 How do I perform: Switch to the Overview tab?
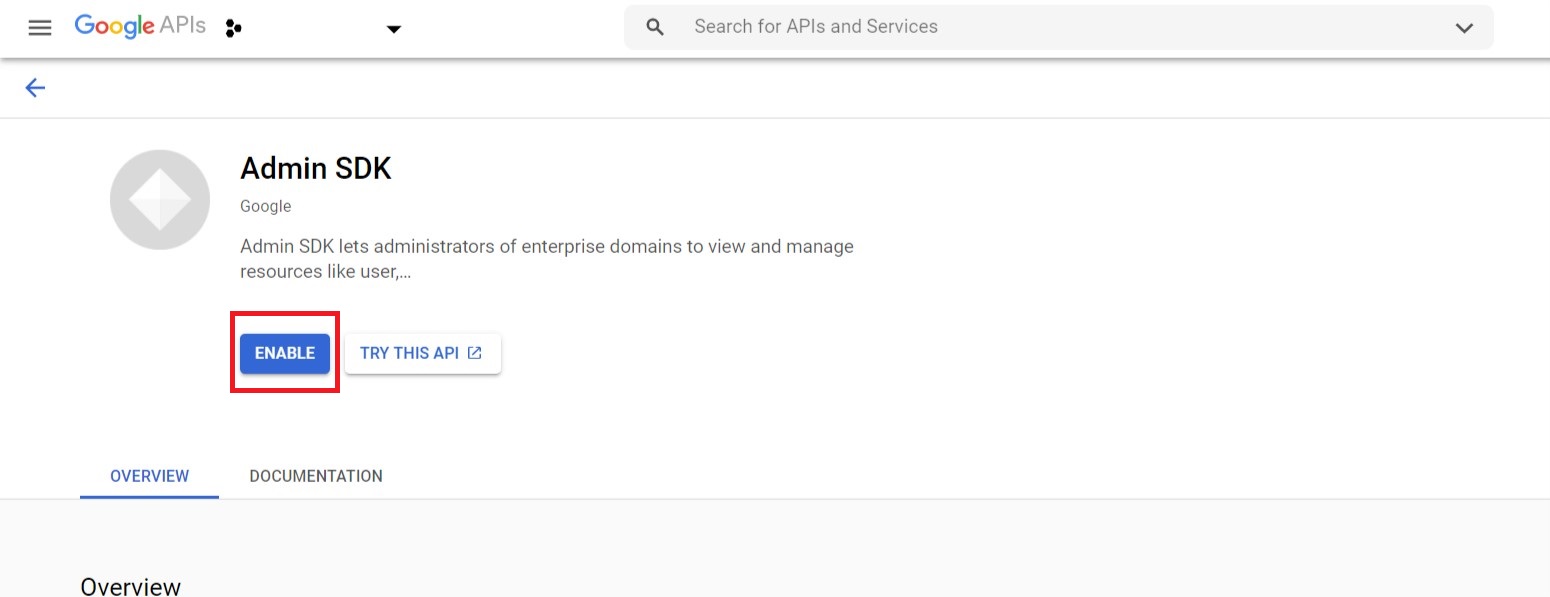click(149, 476)
